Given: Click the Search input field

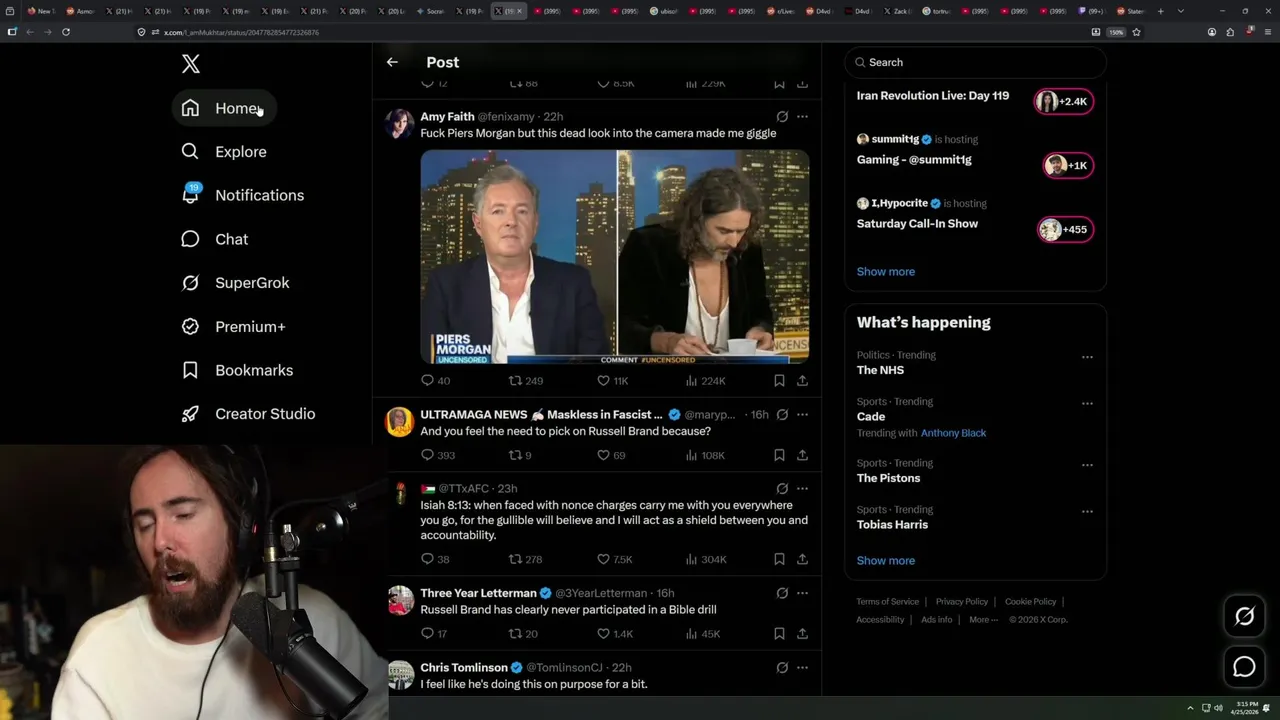Looking at the screenshot, I should pos(975,62).
